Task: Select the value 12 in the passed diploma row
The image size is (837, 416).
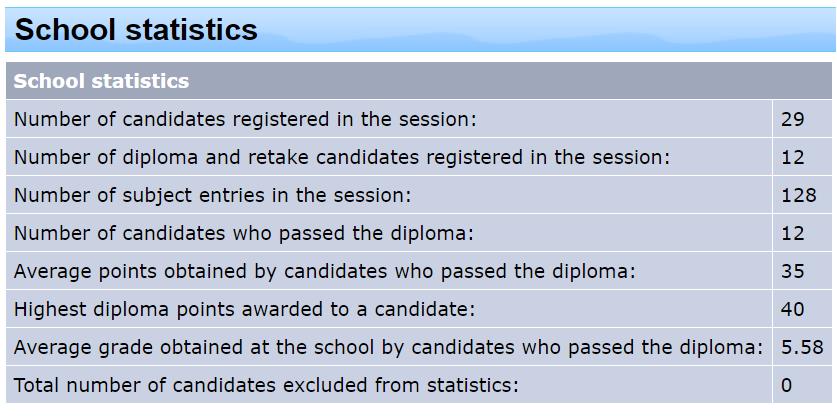Action: [792, 233]
